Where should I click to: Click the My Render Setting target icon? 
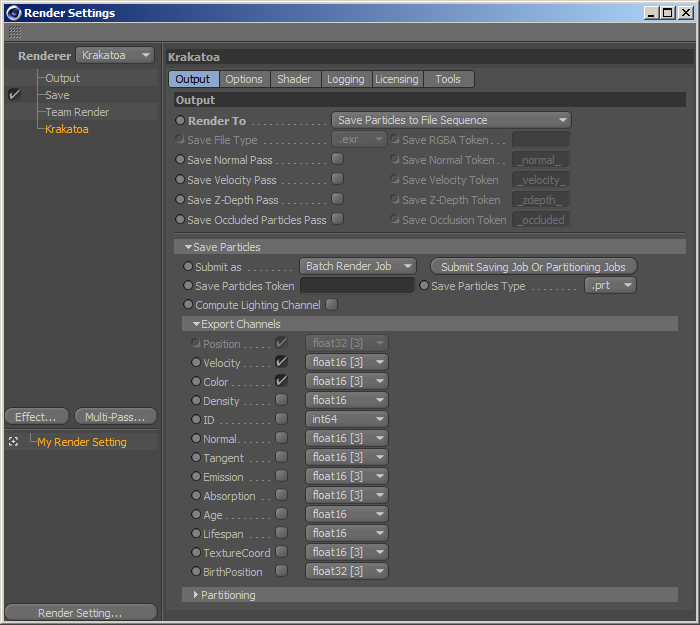(13, 442)
